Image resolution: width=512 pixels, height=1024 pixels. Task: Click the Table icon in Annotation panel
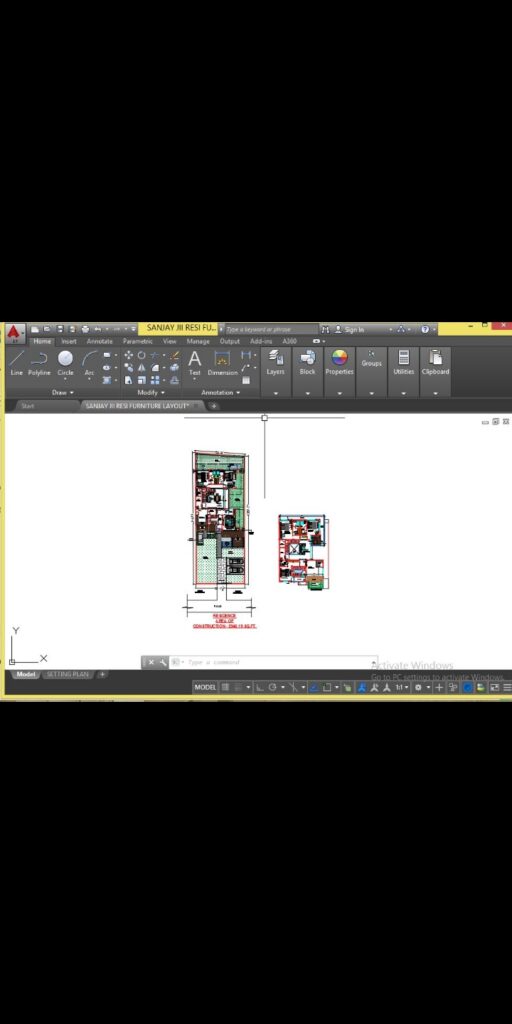(x=246, y=380)
